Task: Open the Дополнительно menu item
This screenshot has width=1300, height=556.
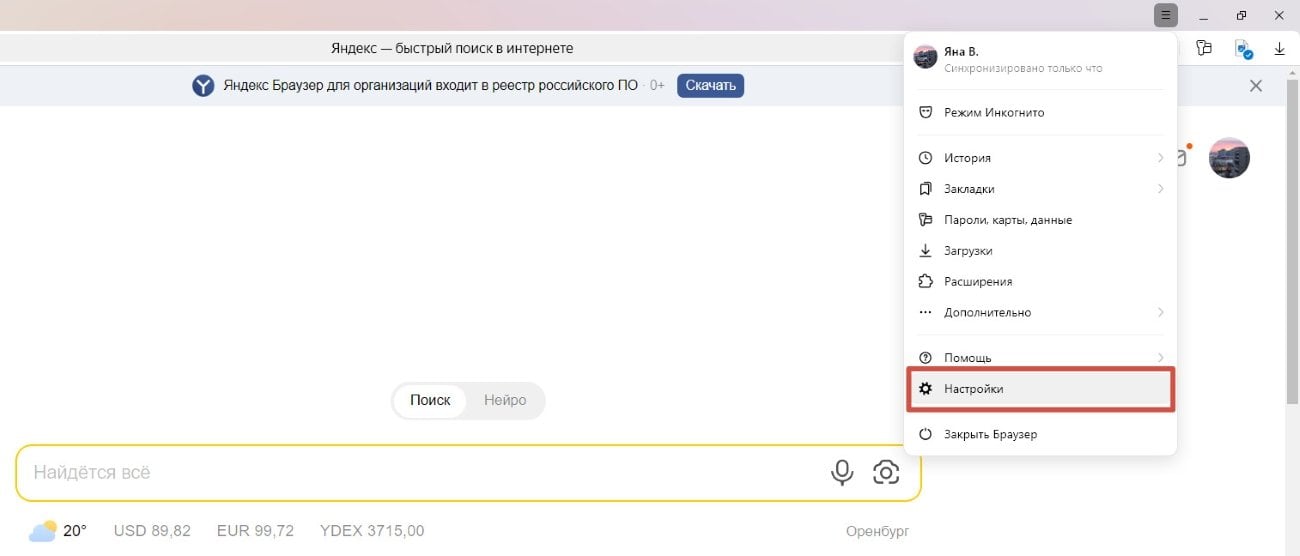Action: pyautogui.click(x=1040, y=313)
